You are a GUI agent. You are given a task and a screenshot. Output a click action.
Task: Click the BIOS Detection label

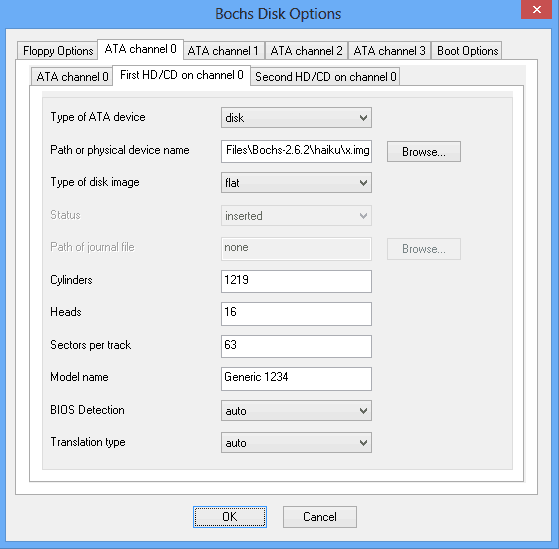[x=87, y=410]
